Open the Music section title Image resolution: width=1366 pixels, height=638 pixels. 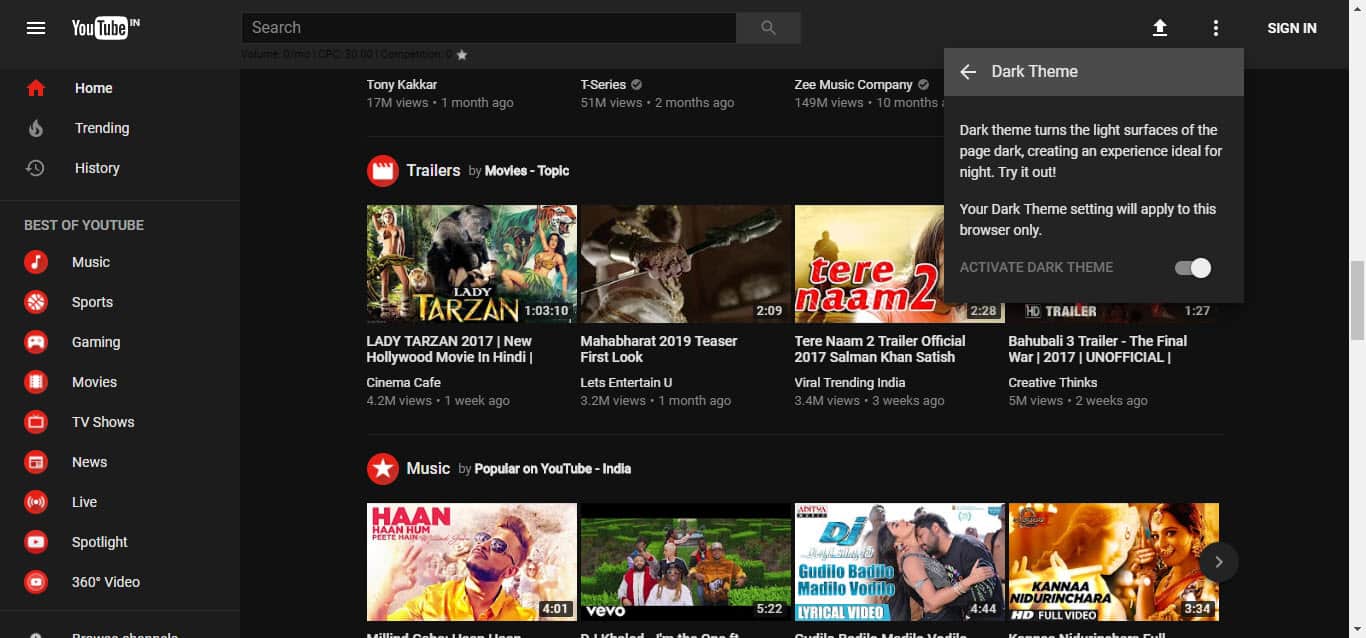pos(428,468)
